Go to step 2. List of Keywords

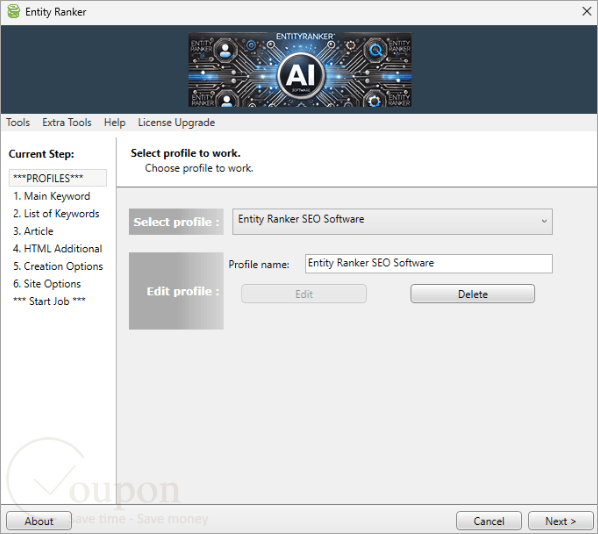tap(56, 214)
